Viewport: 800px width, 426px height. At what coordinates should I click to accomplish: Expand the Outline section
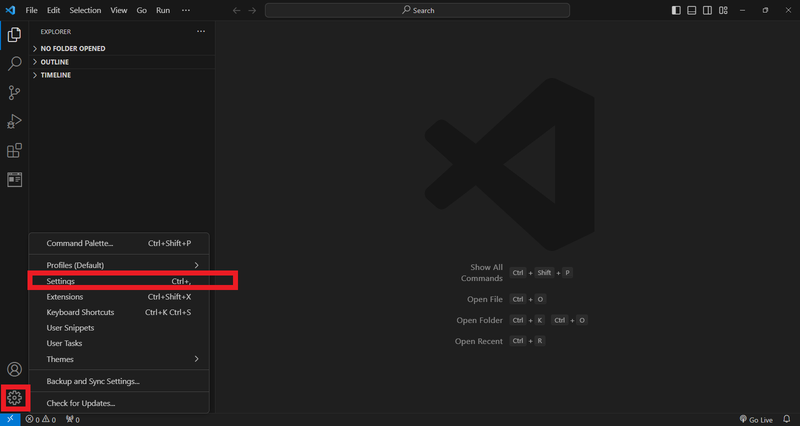[x=122, y=62]
